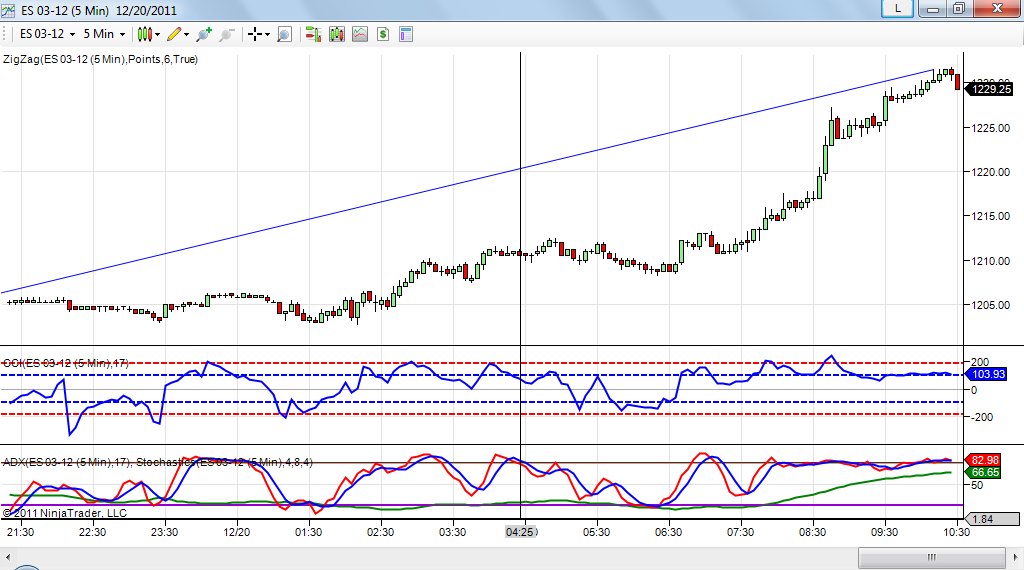
Task: Click the left arrow of horizontal scrollbar
Action: pos(8,558)
